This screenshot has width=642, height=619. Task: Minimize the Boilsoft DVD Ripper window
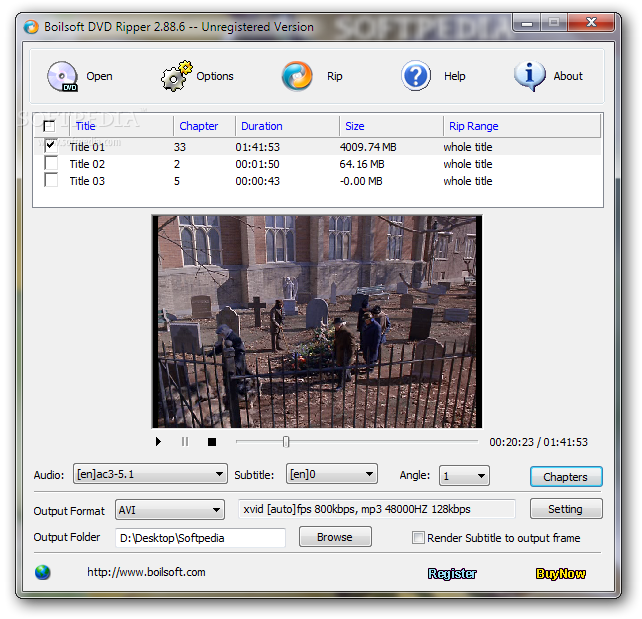527,23
